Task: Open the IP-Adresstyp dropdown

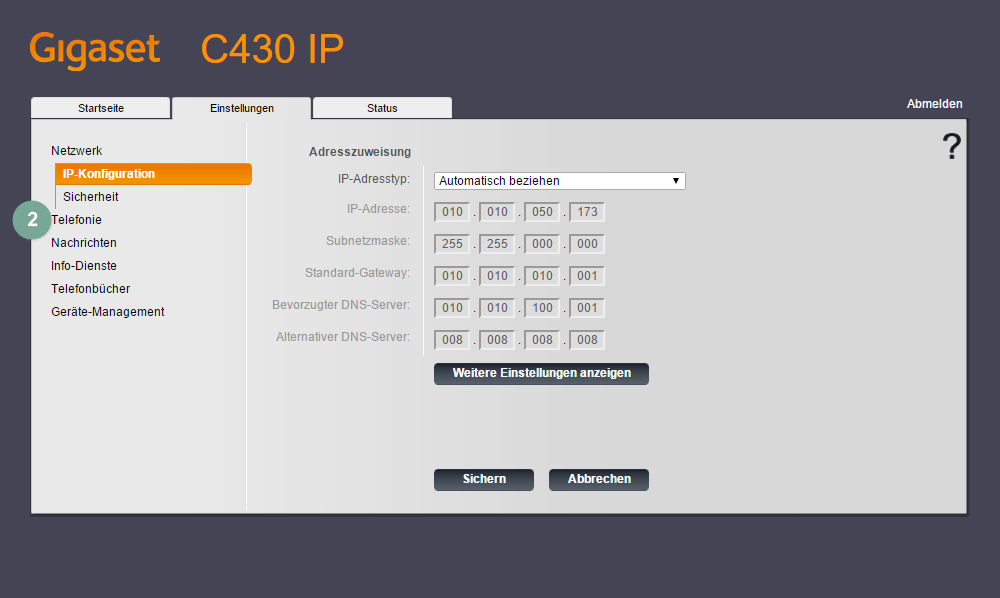Action: point(559,181)
